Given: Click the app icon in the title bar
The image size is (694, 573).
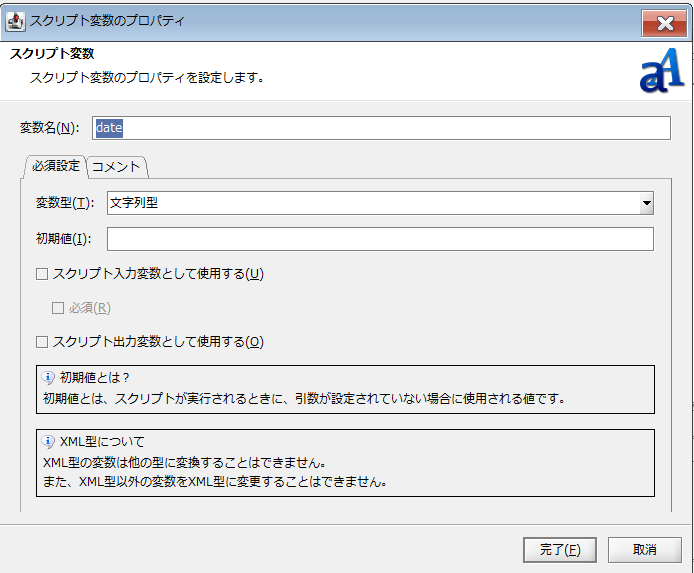Looking at the screenshot, I should 15,21.
